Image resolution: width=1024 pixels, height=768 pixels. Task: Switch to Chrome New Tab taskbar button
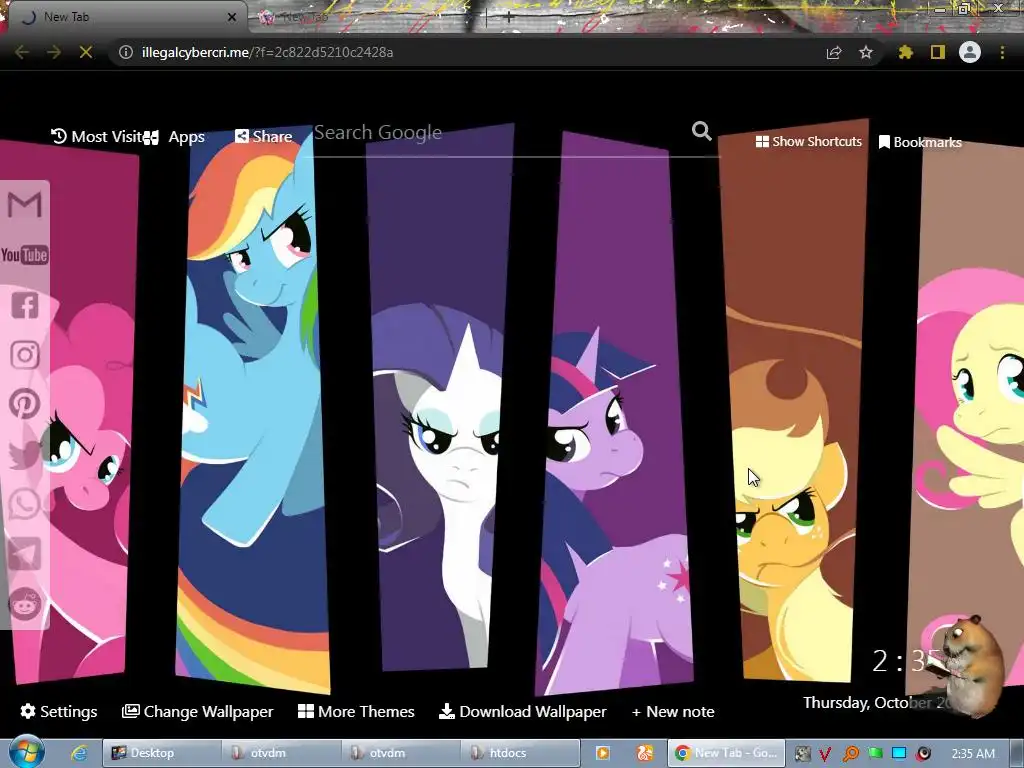(726, 753)
